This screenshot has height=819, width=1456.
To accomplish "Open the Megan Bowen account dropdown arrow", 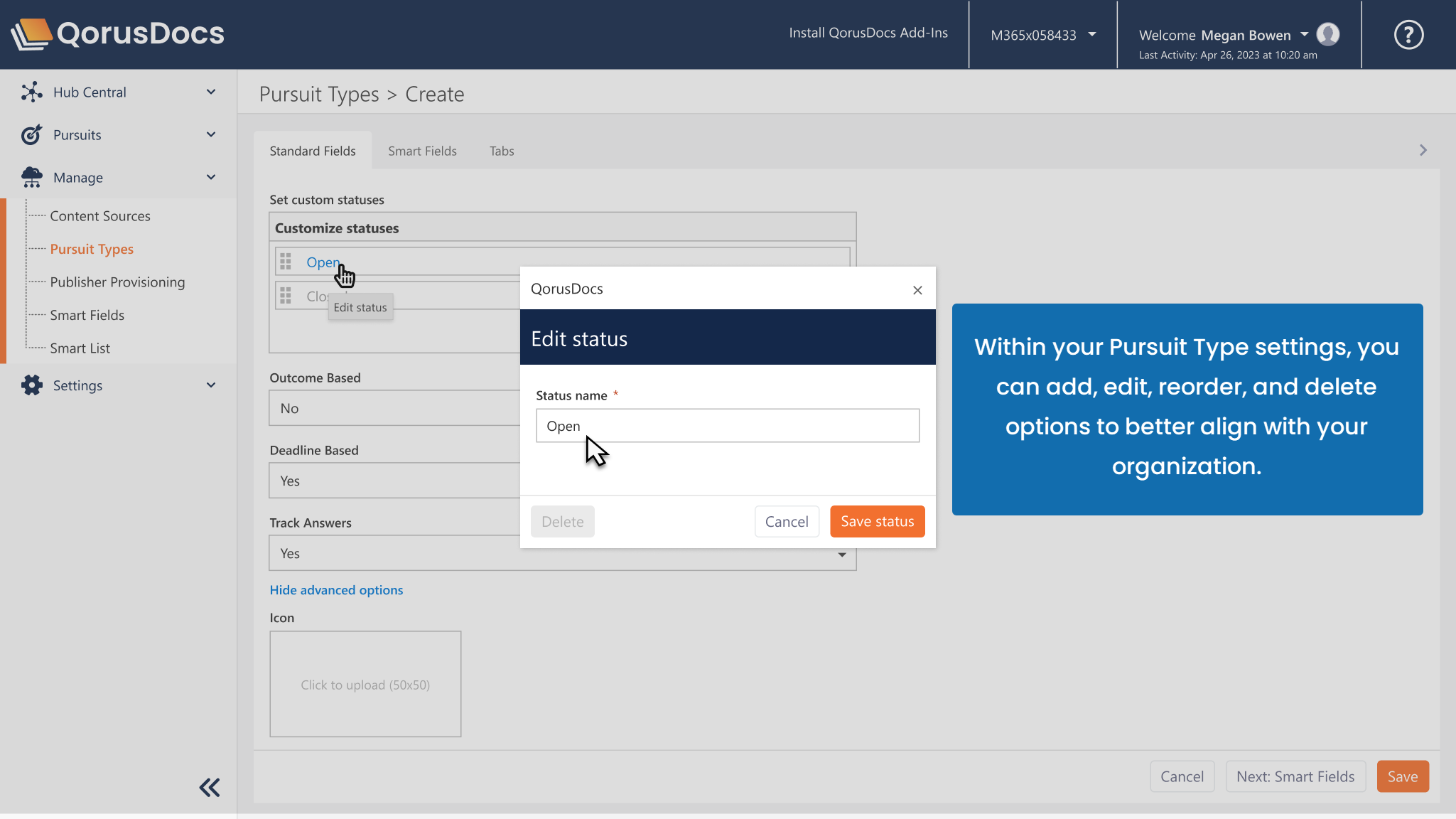I will click(x=1304, y=34).
